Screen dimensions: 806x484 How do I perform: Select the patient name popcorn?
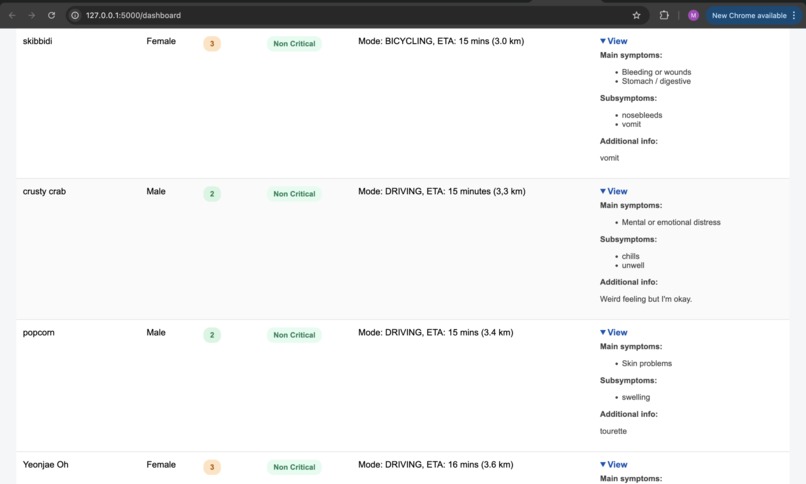point(39,332)
